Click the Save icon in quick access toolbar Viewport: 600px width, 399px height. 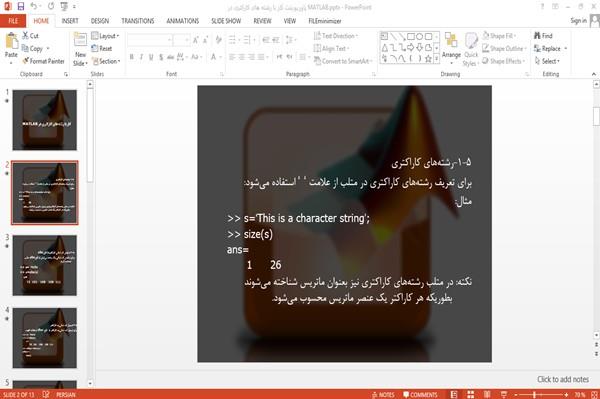coord(21,6)
